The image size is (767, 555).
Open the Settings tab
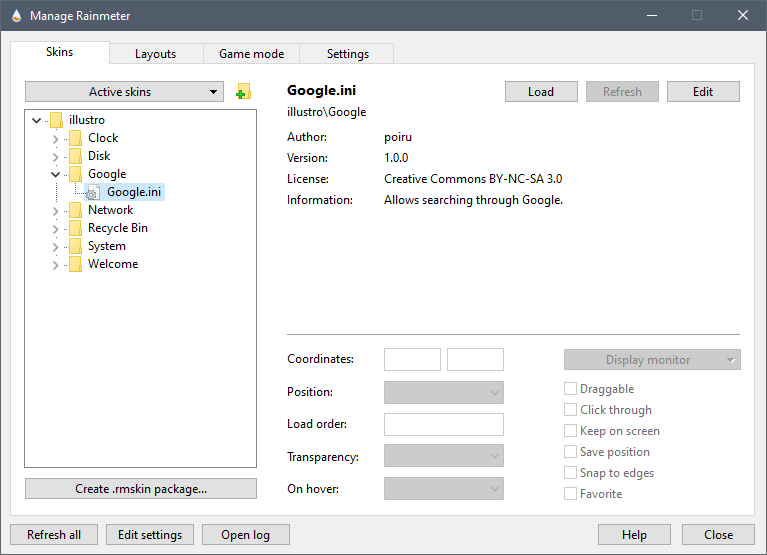(x=348, y=54)
